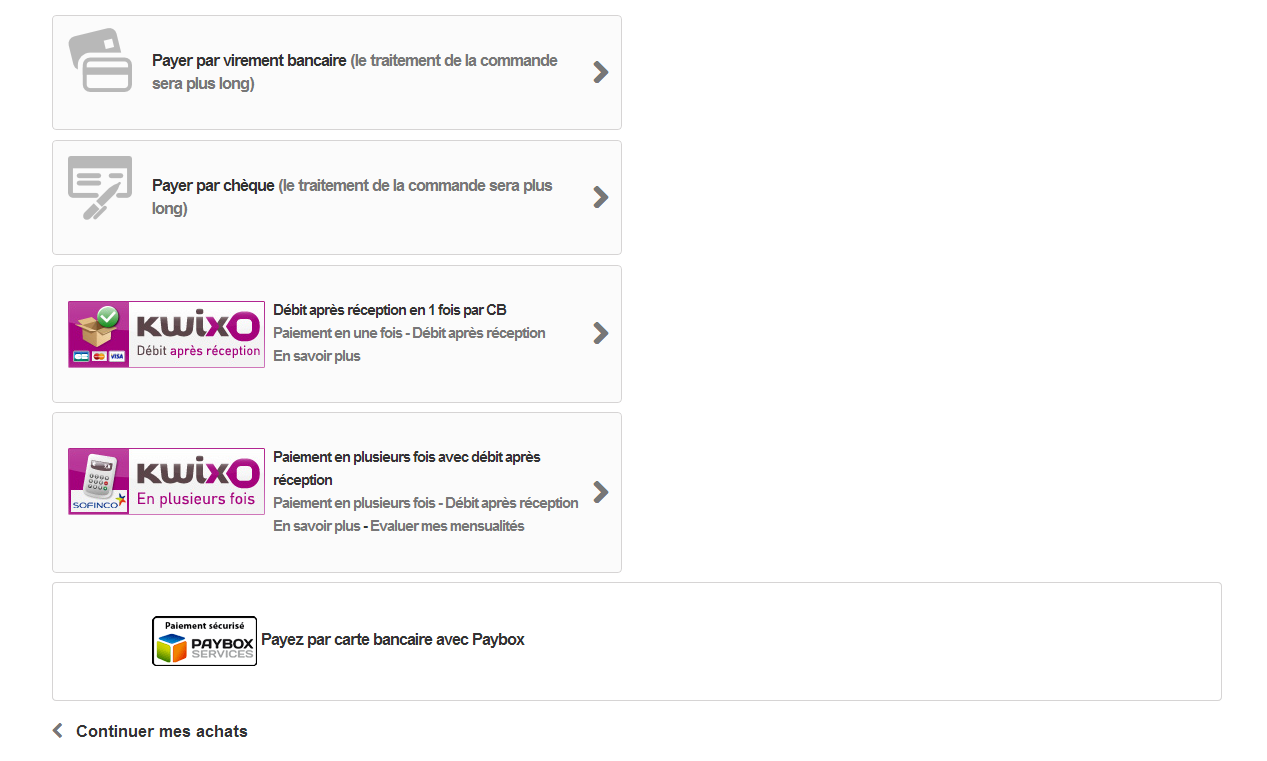Select Payer par virement bancaire
The height and width of the screenshot is (761, 1267).
(249, 60)
